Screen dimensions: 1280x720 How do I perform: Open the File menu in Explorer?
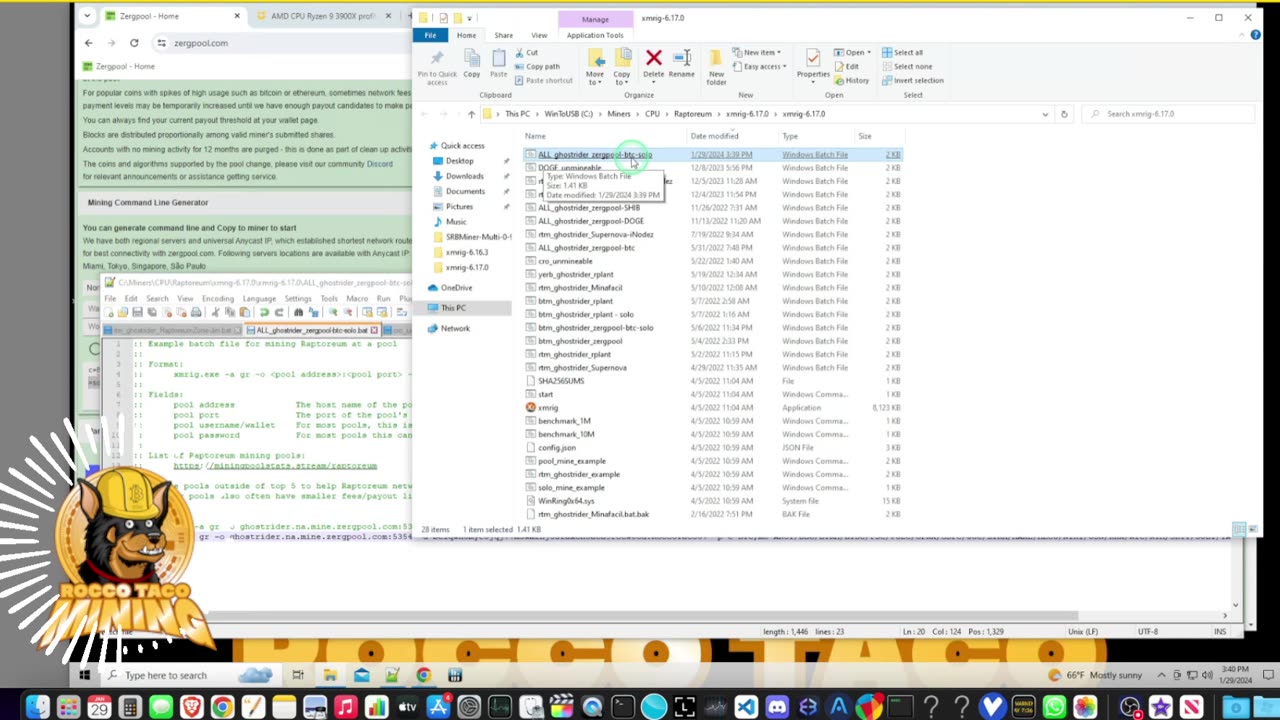coord(430,35)
